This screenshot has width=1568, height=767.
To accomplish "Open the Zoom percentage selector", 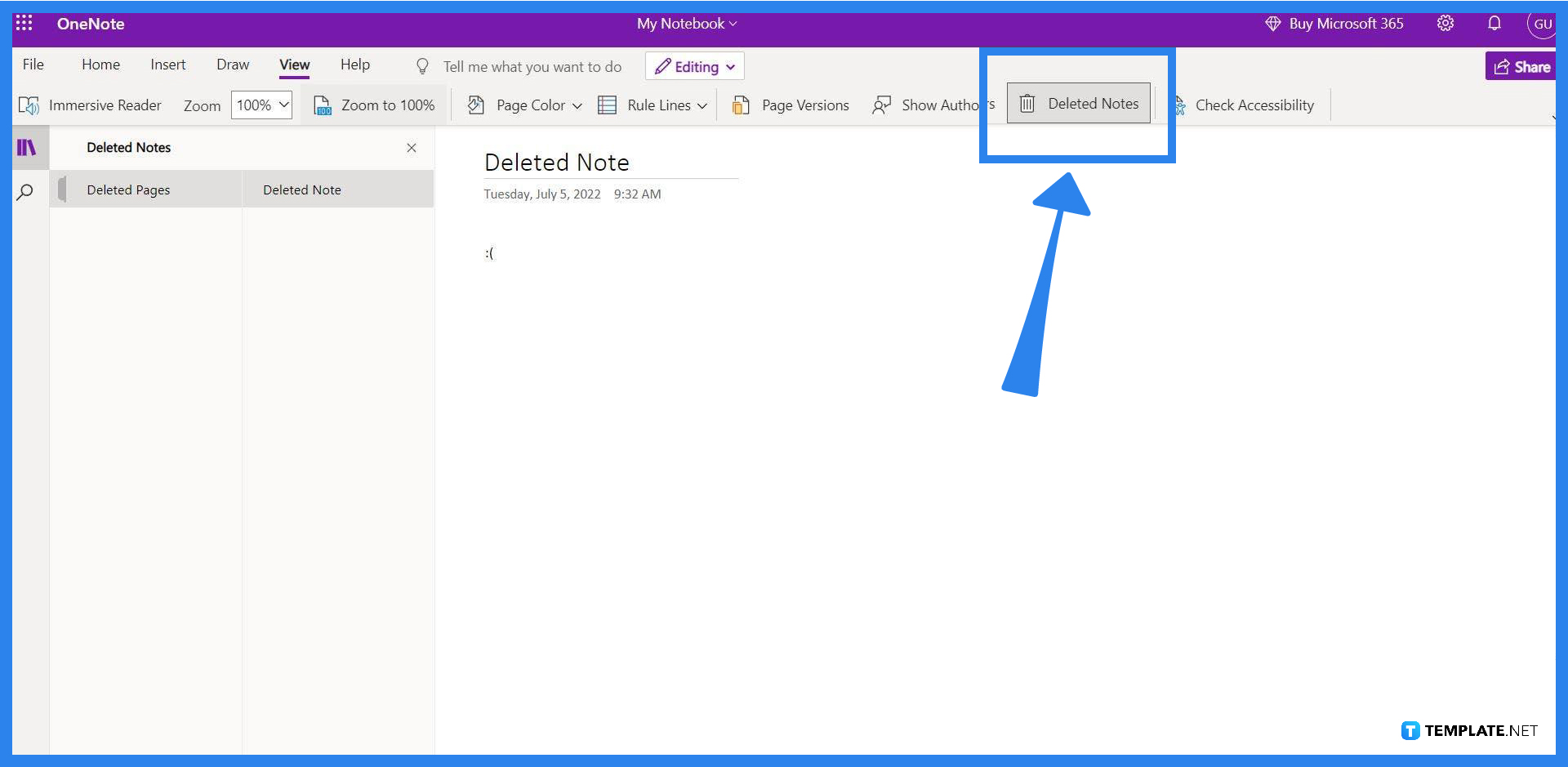I will [261, 105].
